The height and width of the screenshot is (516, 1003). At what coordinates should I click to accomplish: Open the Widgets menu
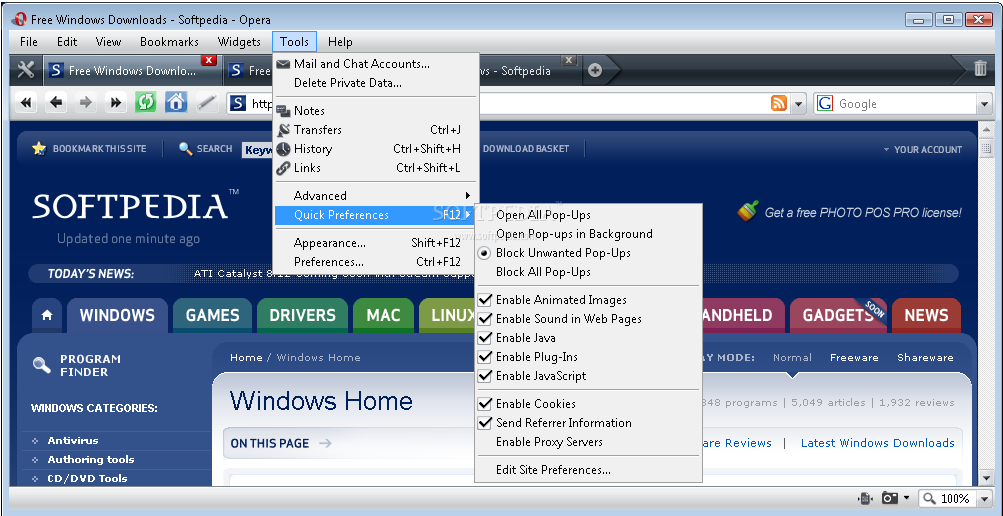(239, 42)
